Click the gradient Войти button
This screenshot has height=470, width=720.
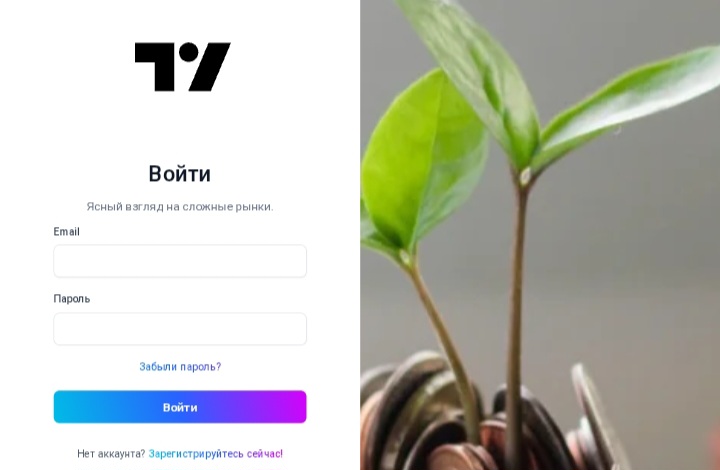point(180,407)
